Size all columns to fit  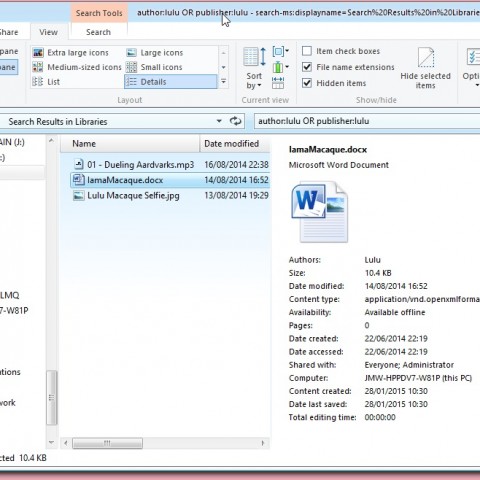[278, 83]
